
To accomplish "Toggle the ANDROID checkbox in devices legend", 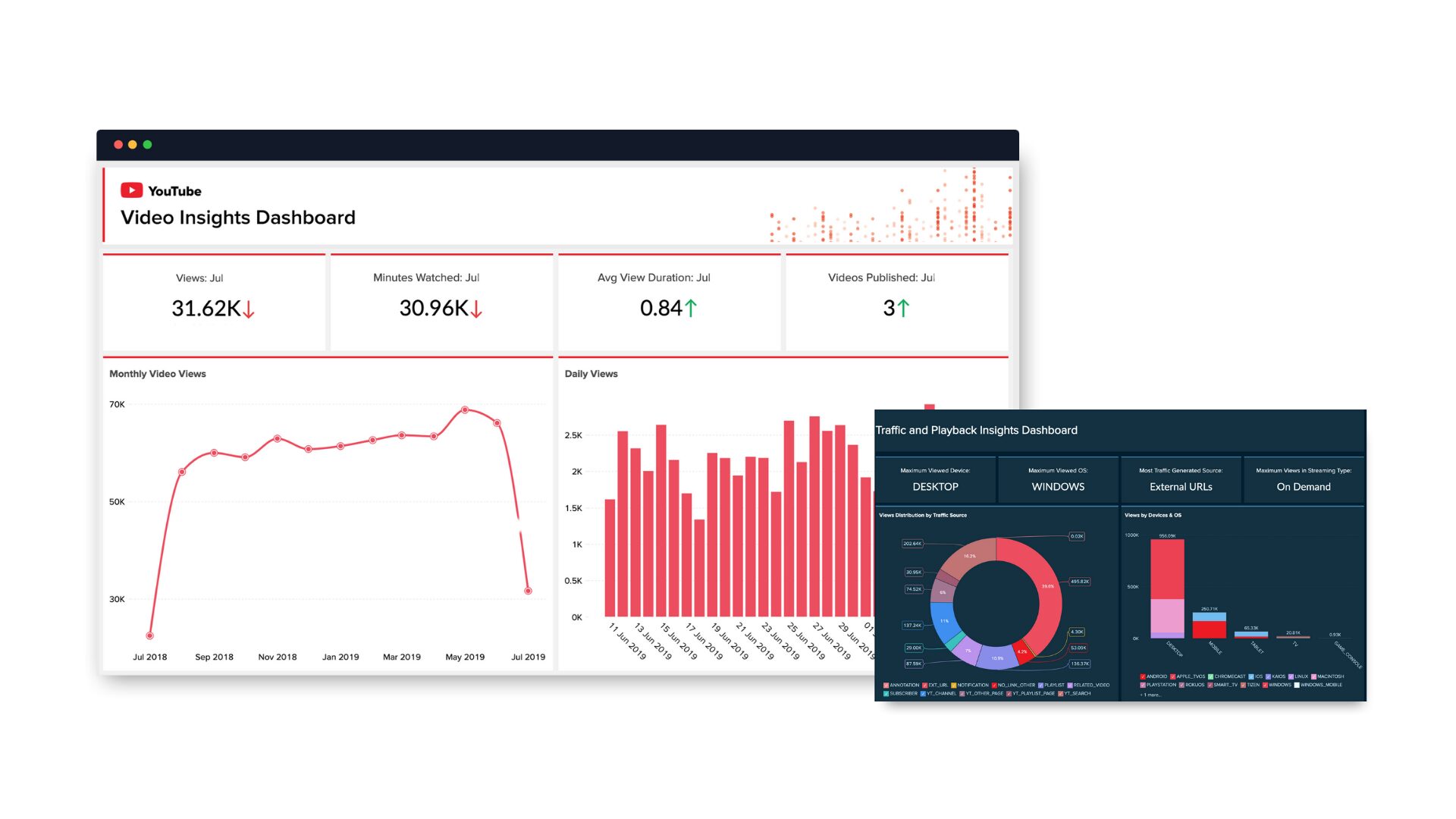I will pyautogui.click(x=1143, y=676).
